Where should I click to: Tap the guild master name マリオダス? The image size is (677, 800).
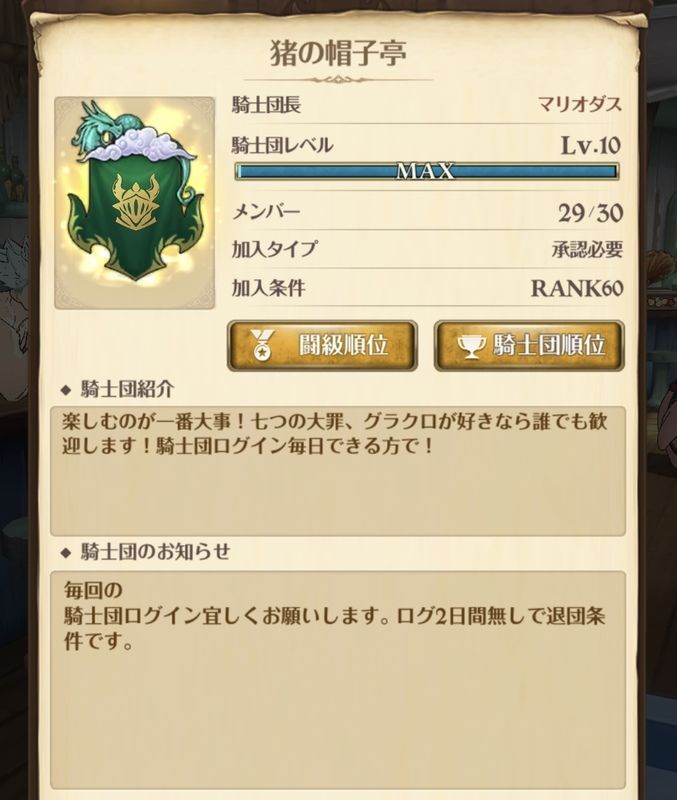[x=580, y=105]
